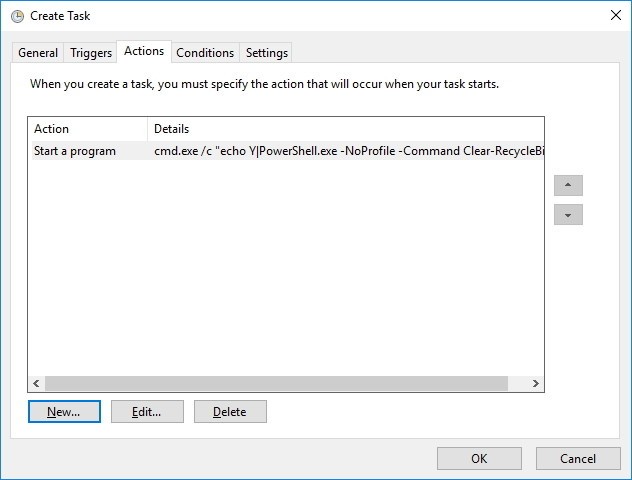Click the clock icon in the title bar

click(17, 16)
